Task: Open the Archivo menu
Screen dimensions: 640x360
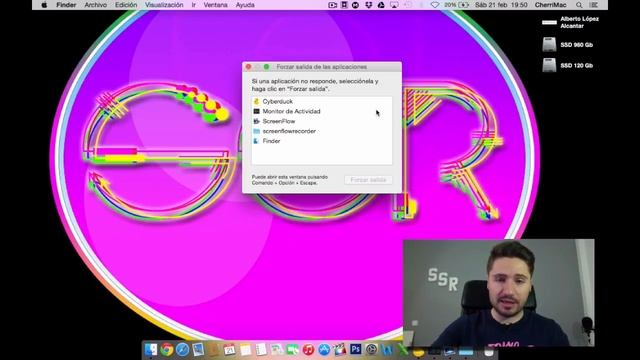Action: [x=96, y=5]
